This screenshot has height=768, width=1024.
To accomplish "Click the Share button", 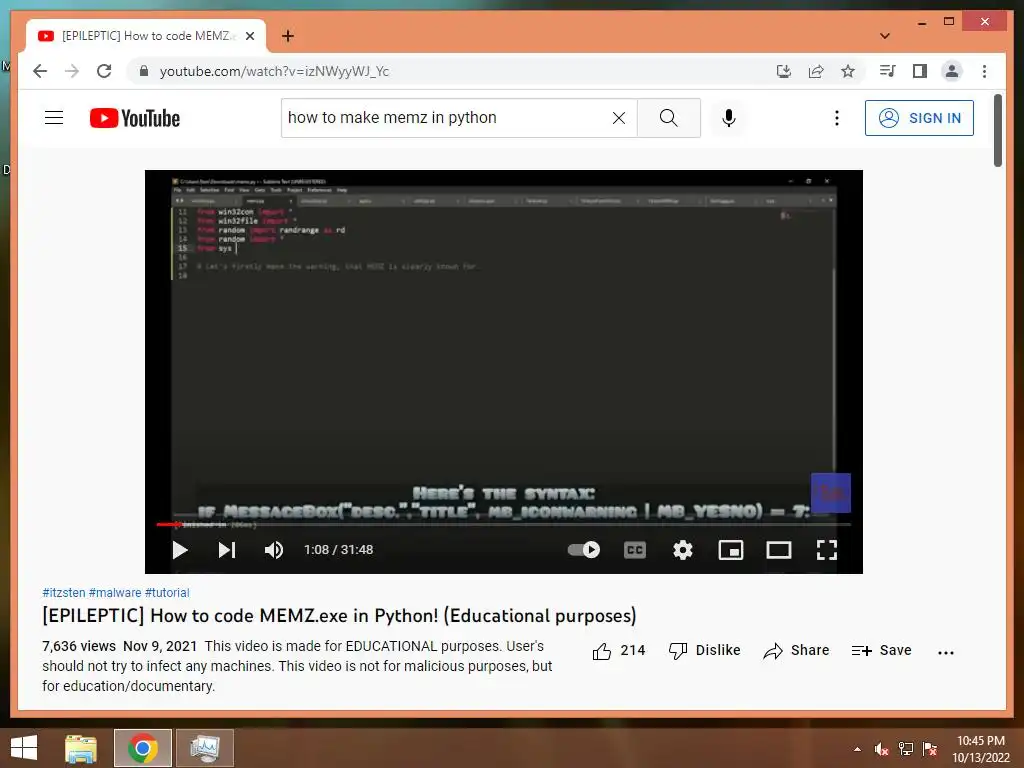I will (x=796, y=650).
